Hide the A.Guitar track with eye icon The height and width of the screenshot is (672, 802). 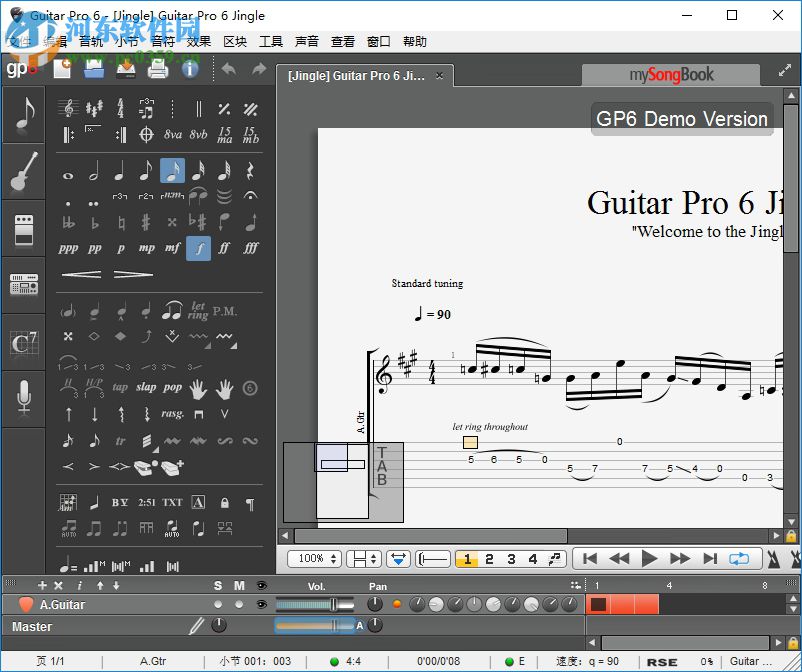[262, 604]
